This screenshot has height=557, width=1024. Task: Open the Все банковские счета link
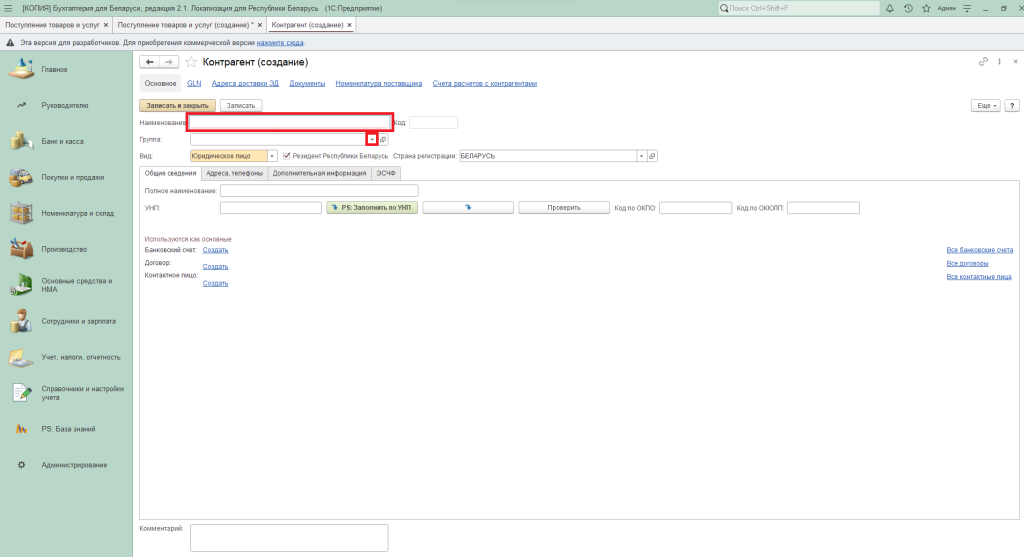pos(979,250)
